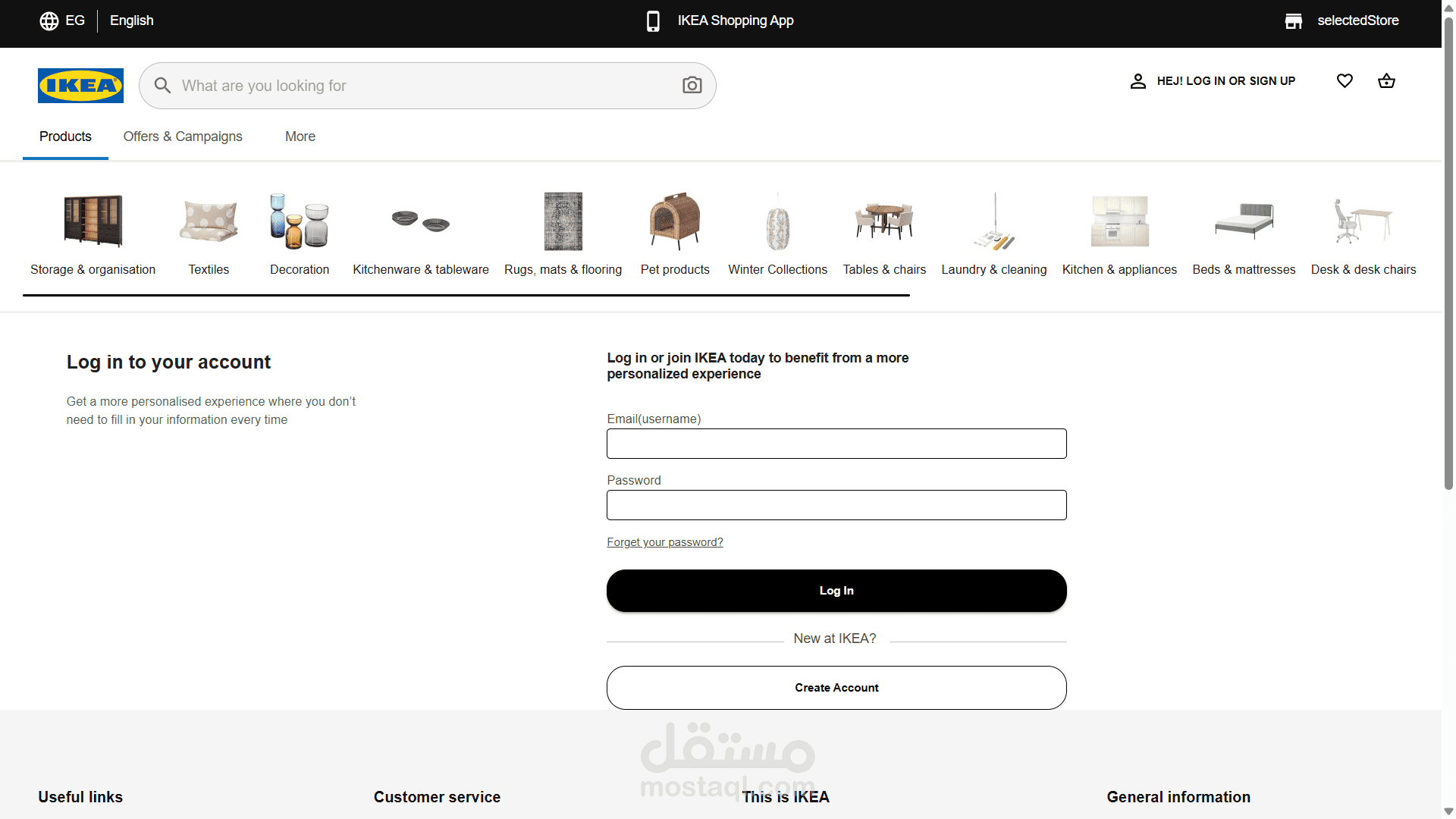
Task: Focus the Password input field
Action: (x=836, y=505)
